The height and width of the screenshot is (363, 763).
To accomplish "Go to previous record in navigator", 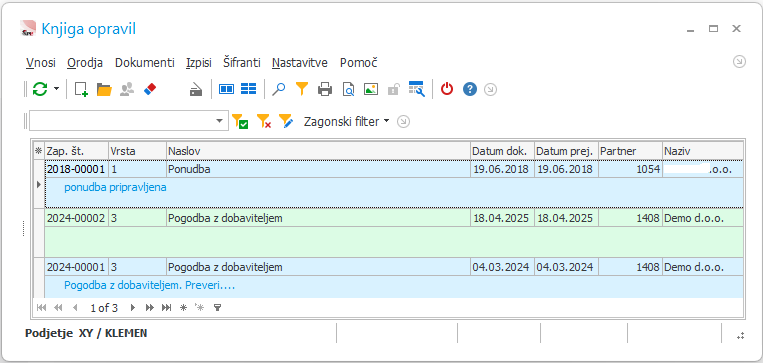I will (74, 308).
